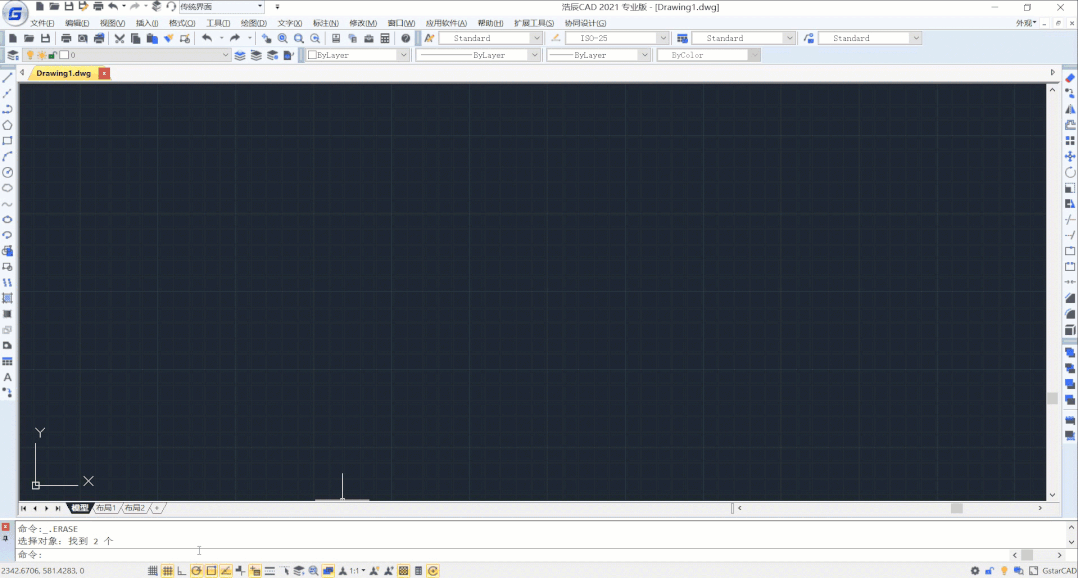
Task: Select the Rectangle draw tool
Action: point(8,141)
